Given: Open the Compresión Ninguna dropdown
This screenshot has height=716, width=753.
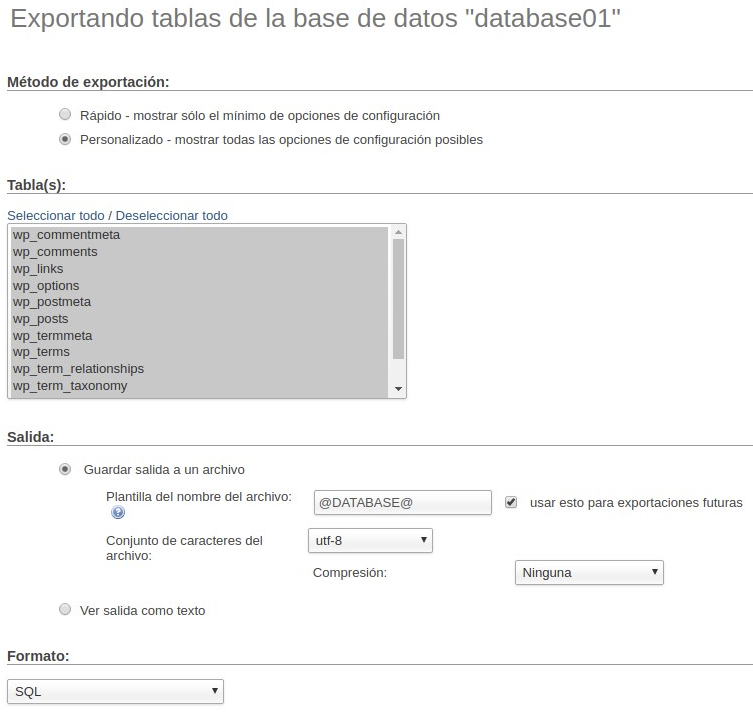Looking at the screenshot, I should 589,572.
